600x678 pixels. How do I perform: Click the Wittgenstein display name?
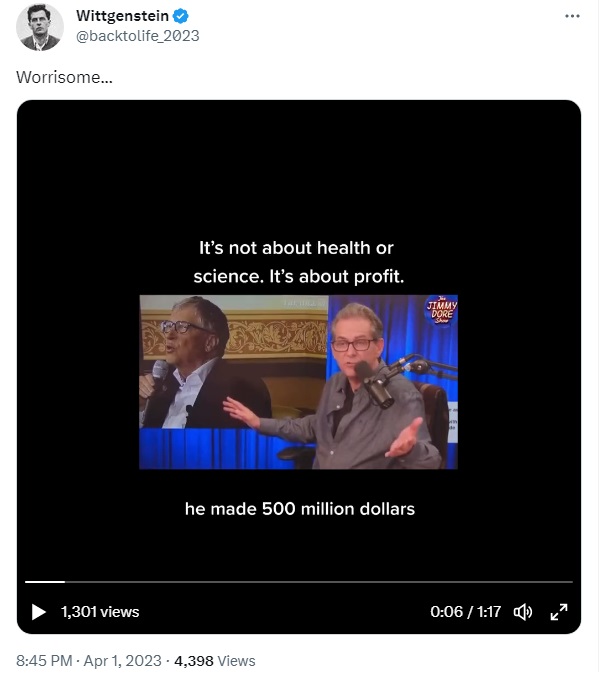coord(122,16)
